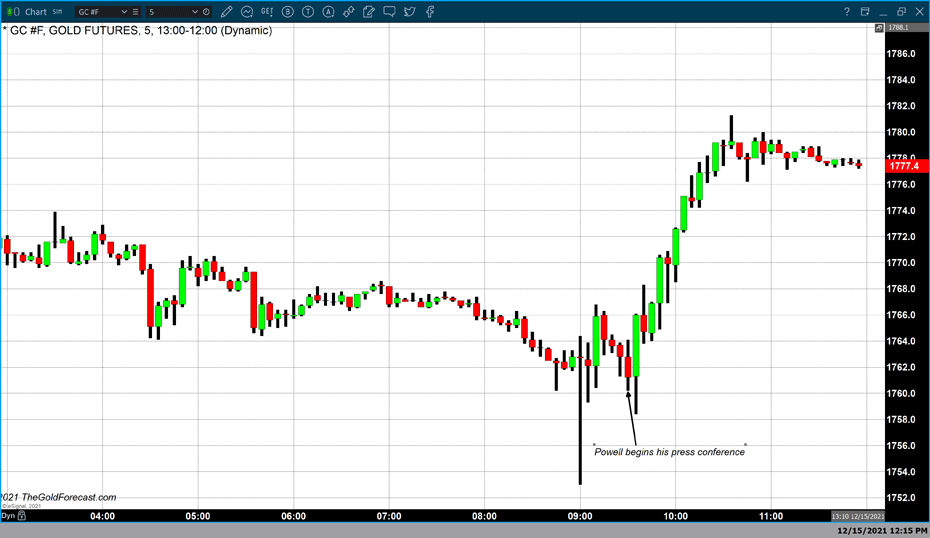Select the pencil drawing tool
Screen dimensions: 930x538
pos(227,12)
